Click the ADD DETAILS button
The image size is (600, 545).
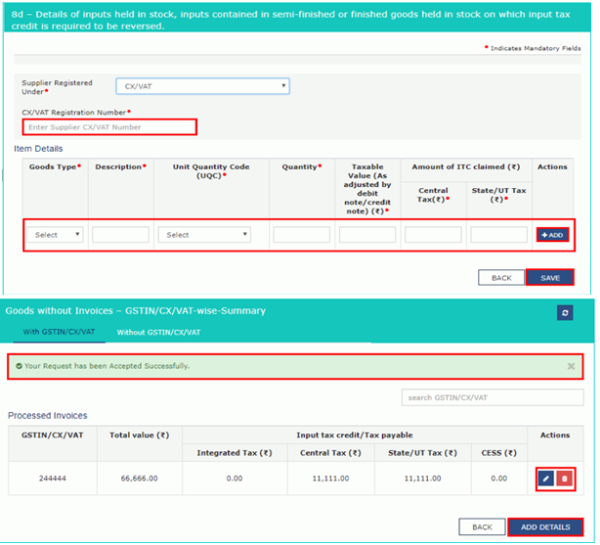tap(545, 527)
